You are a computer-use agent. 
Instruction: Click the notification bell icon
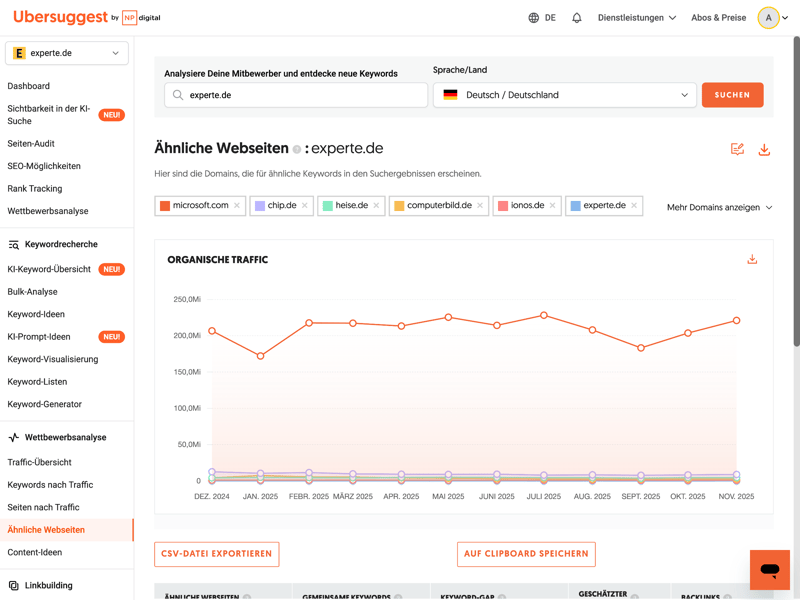(577, 18)
